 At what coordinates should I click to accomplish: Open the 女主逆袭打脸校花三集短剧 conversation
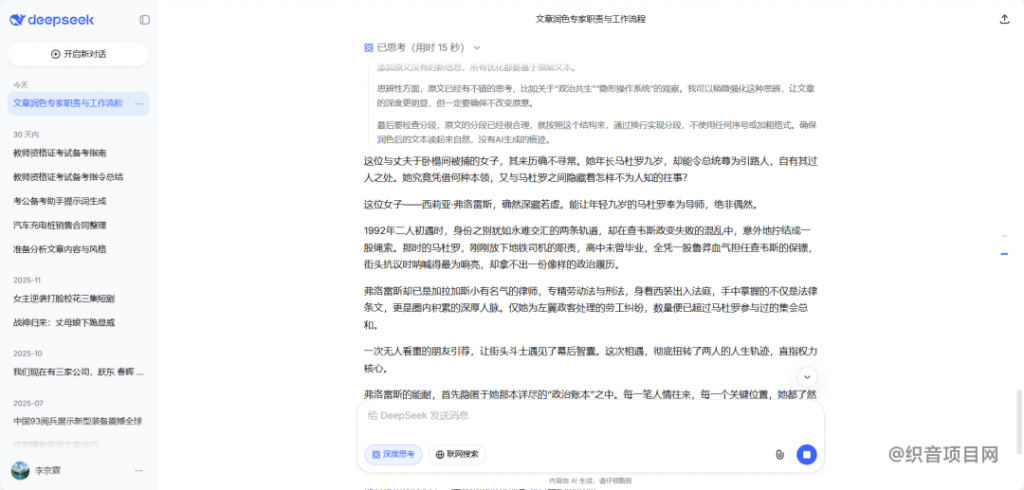[x=78, y=299]
